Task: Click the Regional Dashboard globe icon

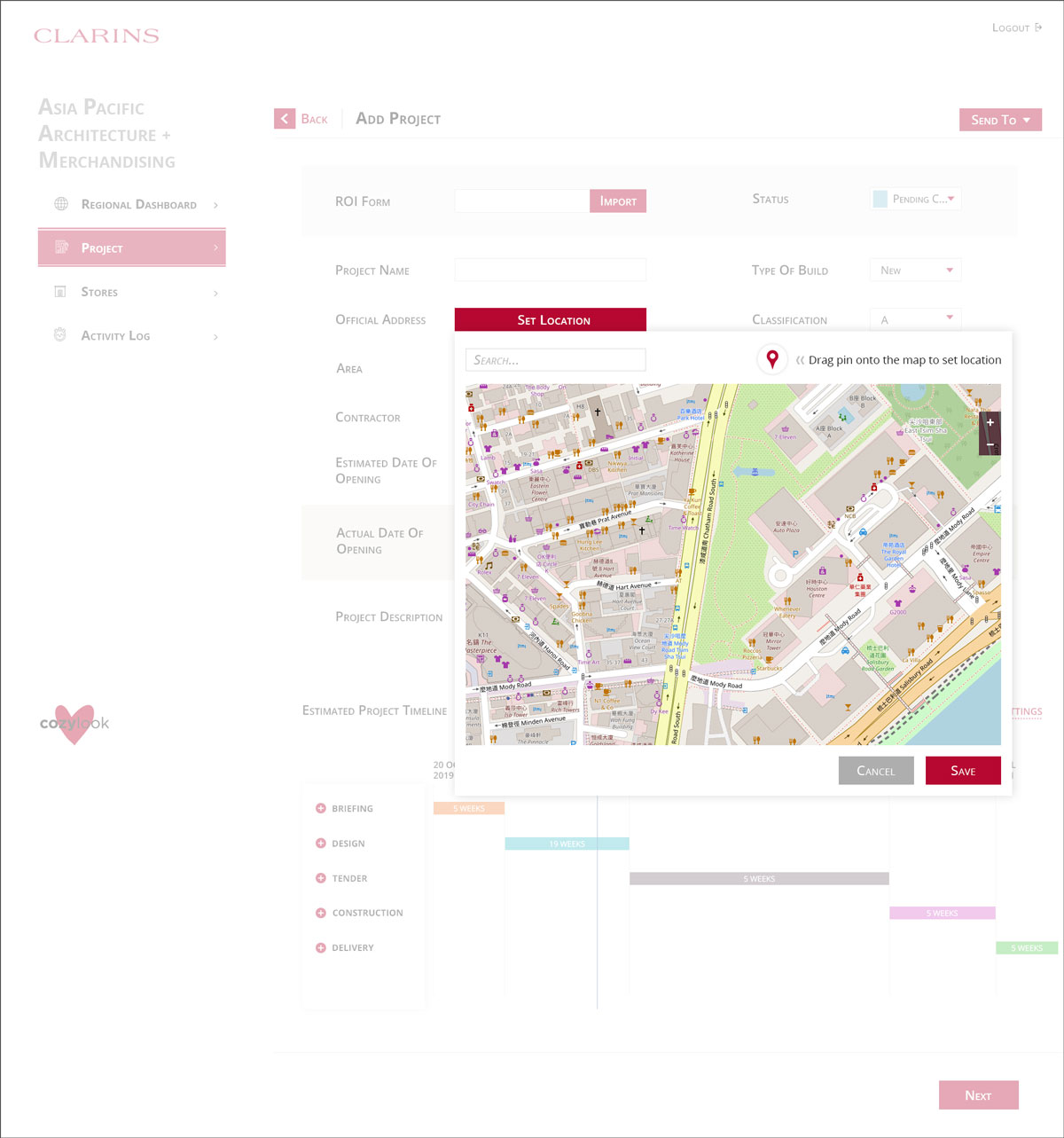Action: pos(61,204)
